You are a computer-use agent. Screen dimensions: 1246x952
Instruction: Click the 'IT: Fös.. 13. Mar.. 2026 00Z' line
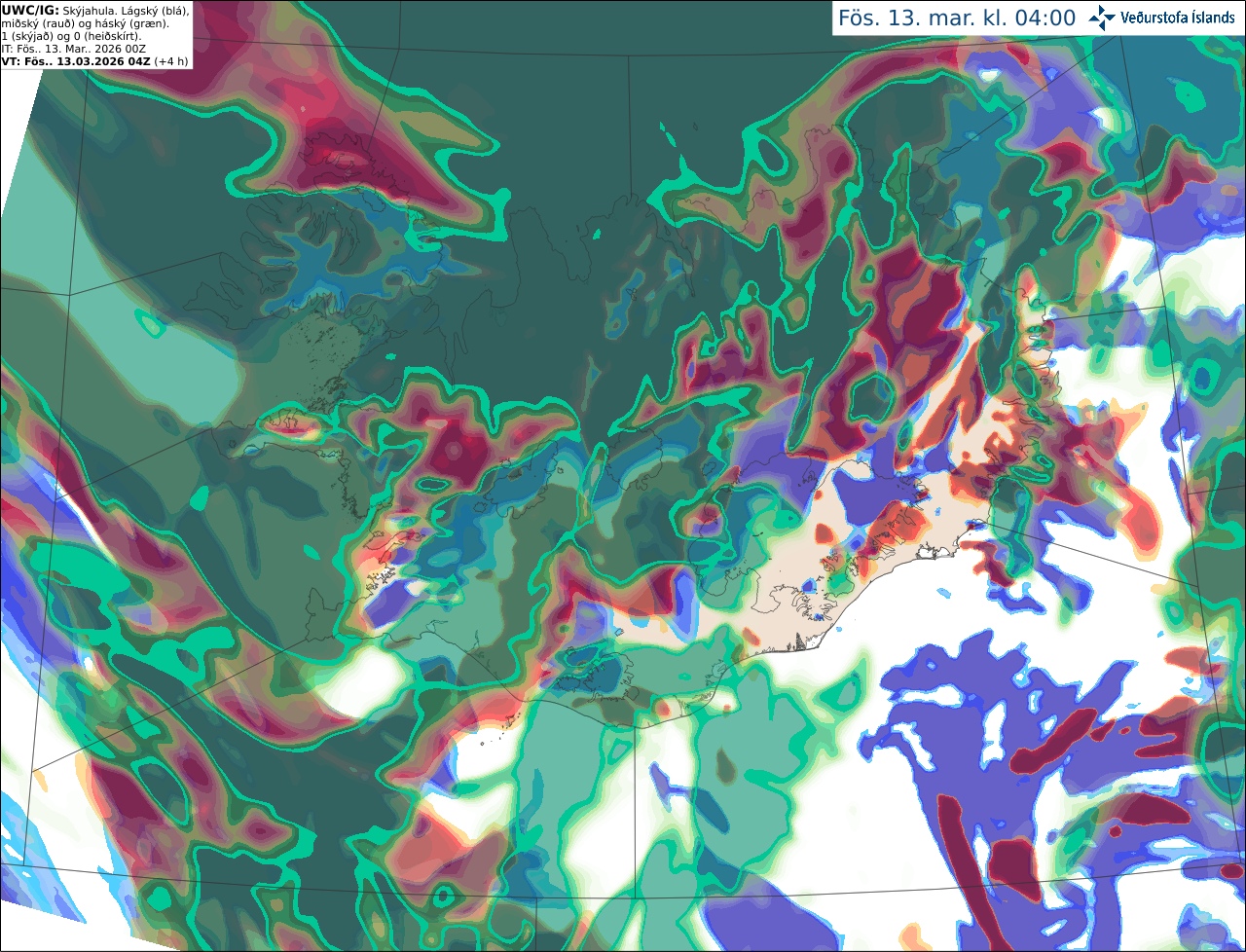pos(75,49)
